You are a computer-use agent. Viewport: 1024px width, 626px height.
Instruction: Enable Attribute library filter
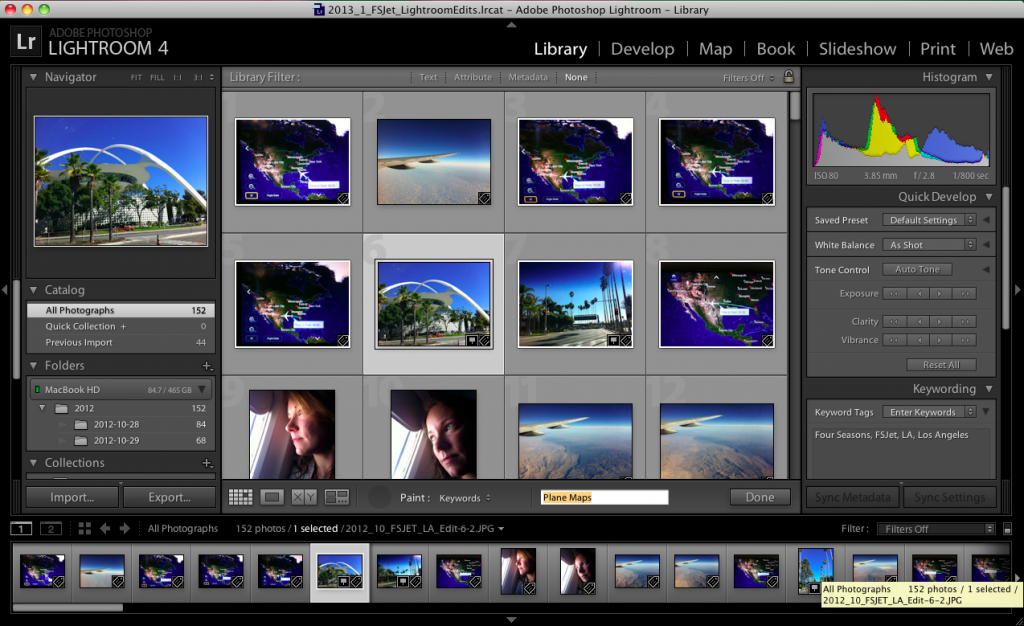473,77
